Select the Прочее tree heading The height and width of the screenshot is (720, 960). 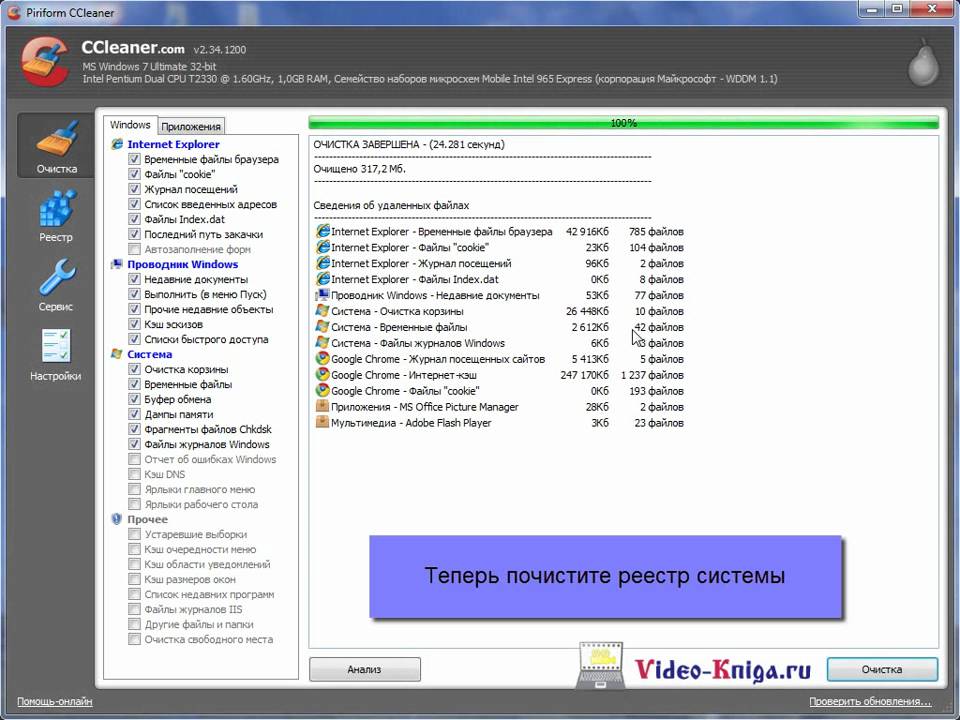(x=148, y=519)
